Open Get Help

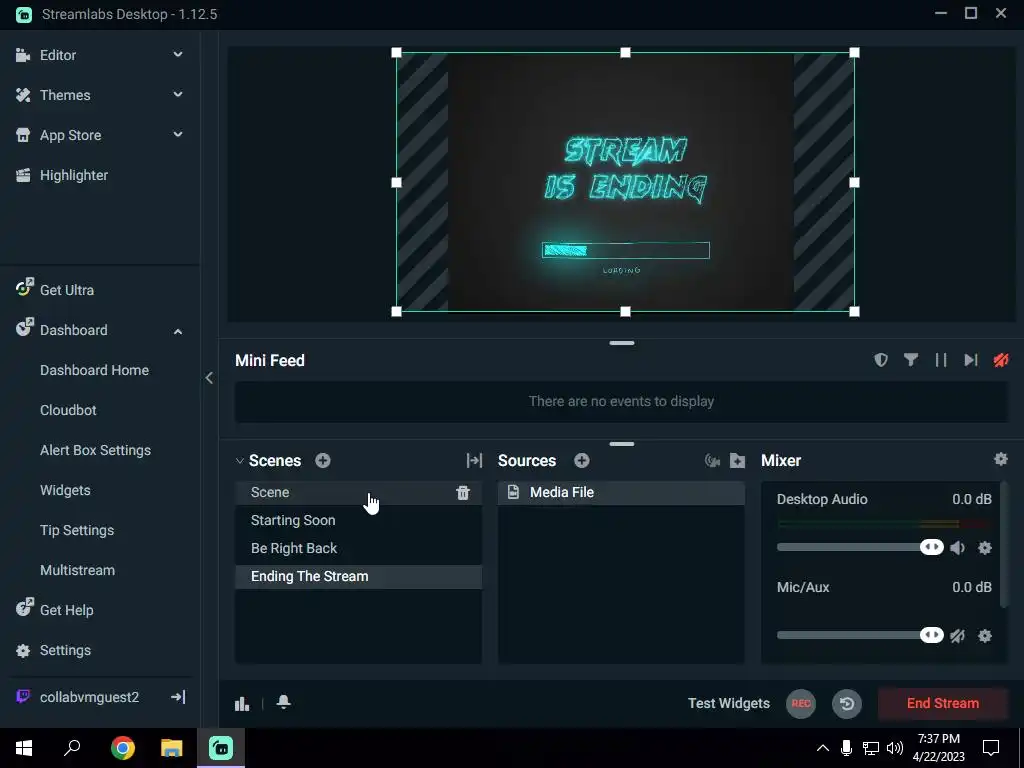pos(66,610)
